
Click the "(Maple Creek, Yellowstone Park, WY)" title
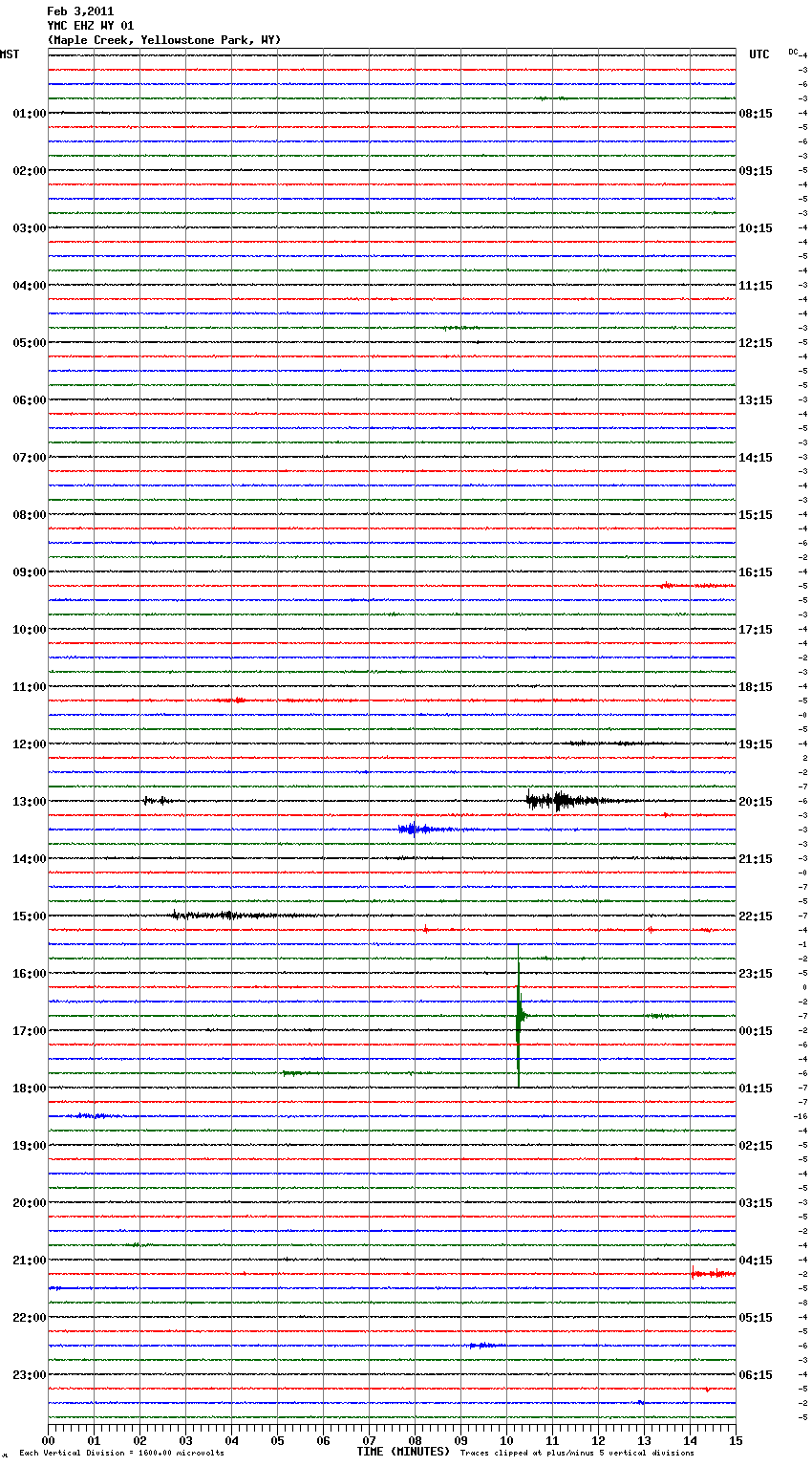pyautogui.click(x=164, y=40)
